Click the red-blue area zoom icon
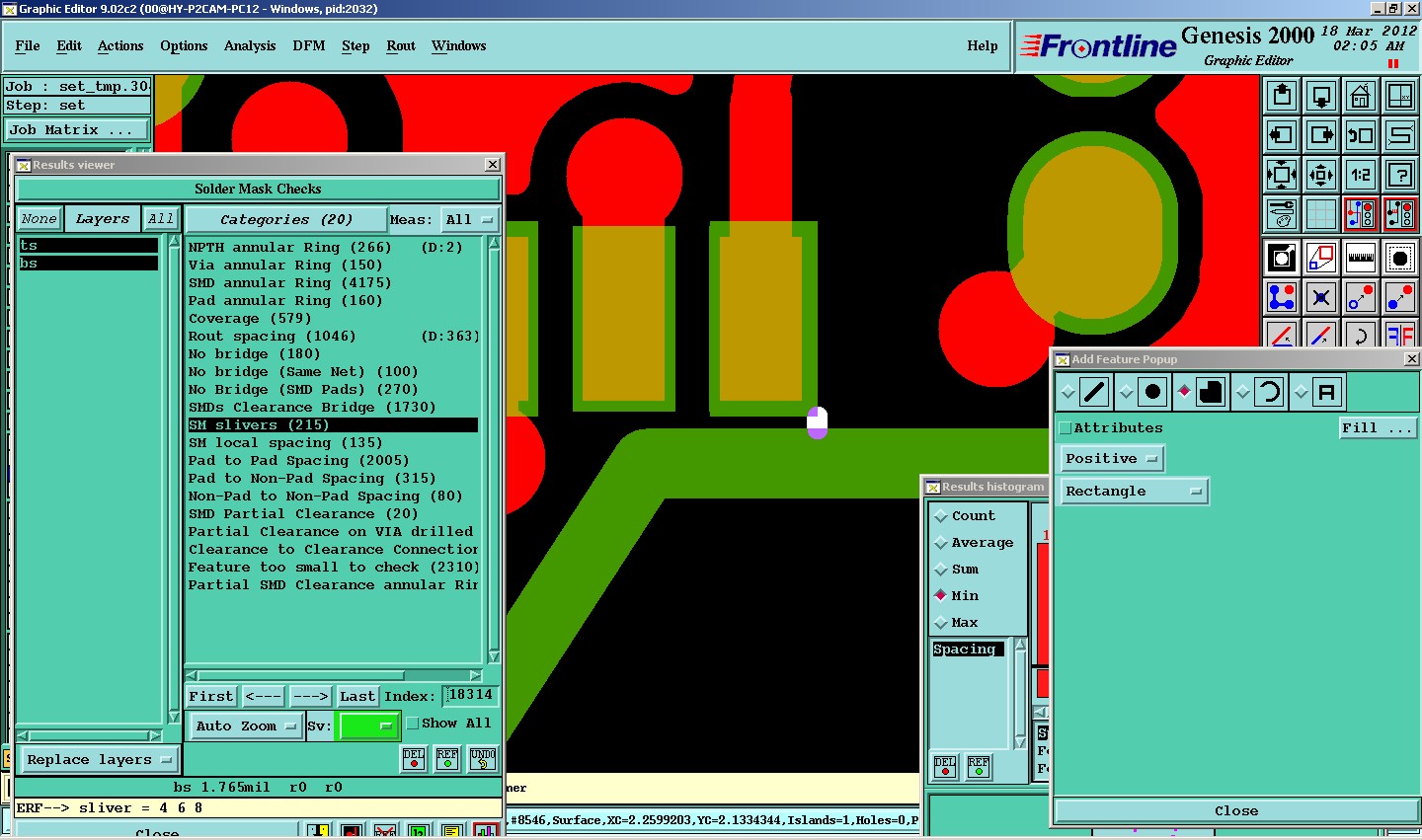Viewport: 1422px width, 840px height. pos(1321,259)
